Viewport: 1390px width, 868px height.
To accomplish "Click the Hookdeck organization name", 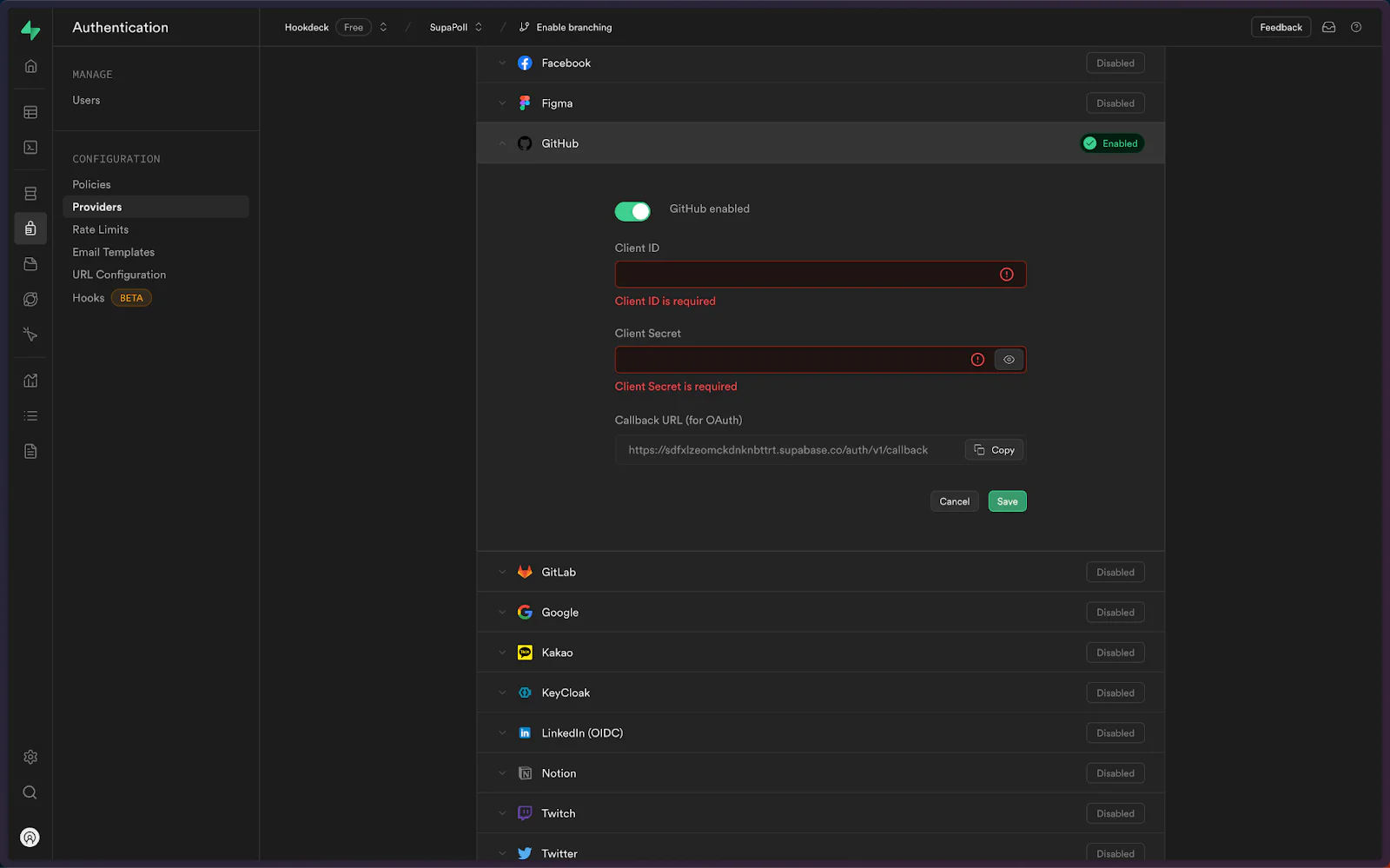I will tap(307, 27).
